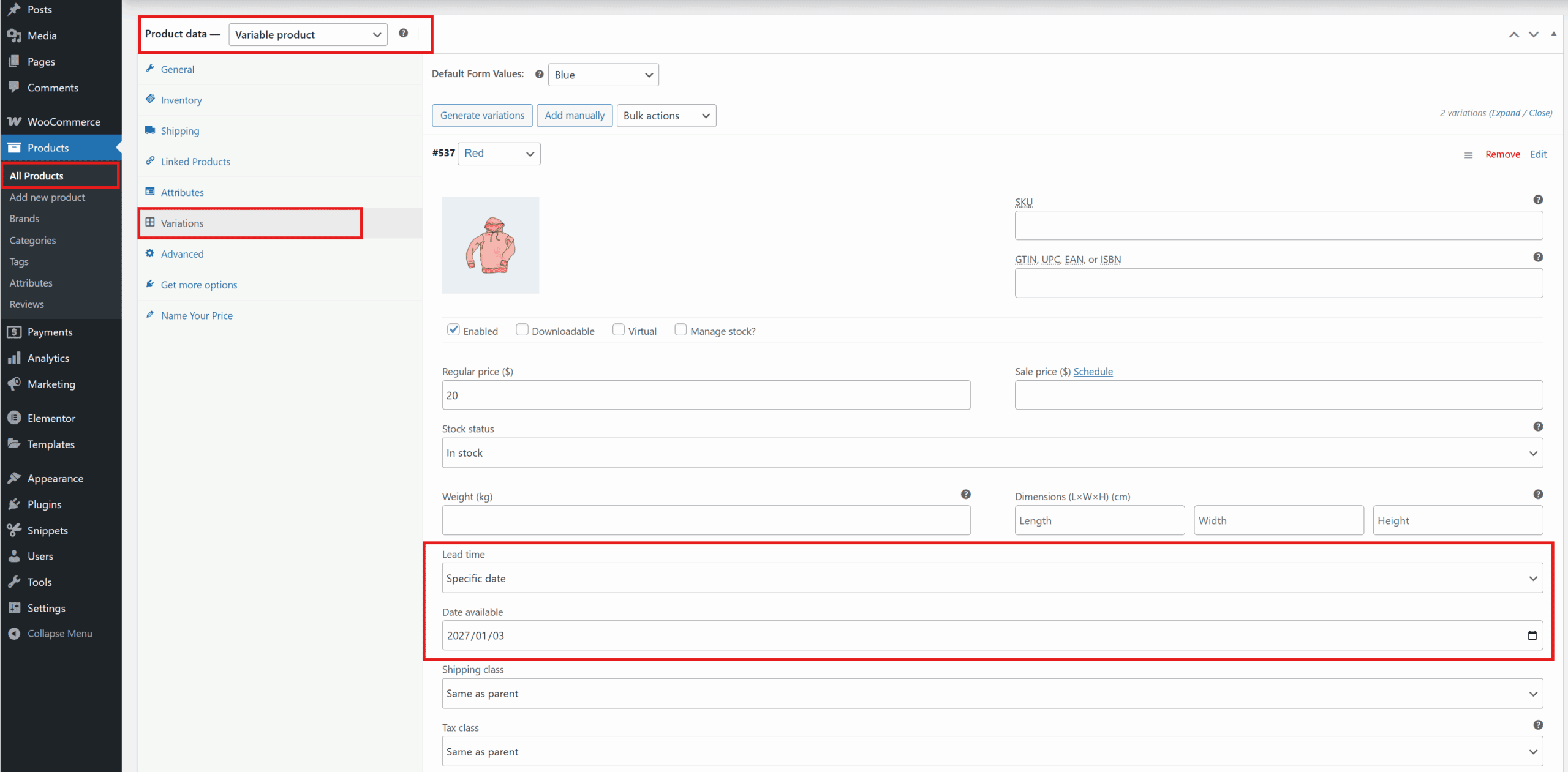Click the drag handle icon for variation #537

(x=1468, y=155)
